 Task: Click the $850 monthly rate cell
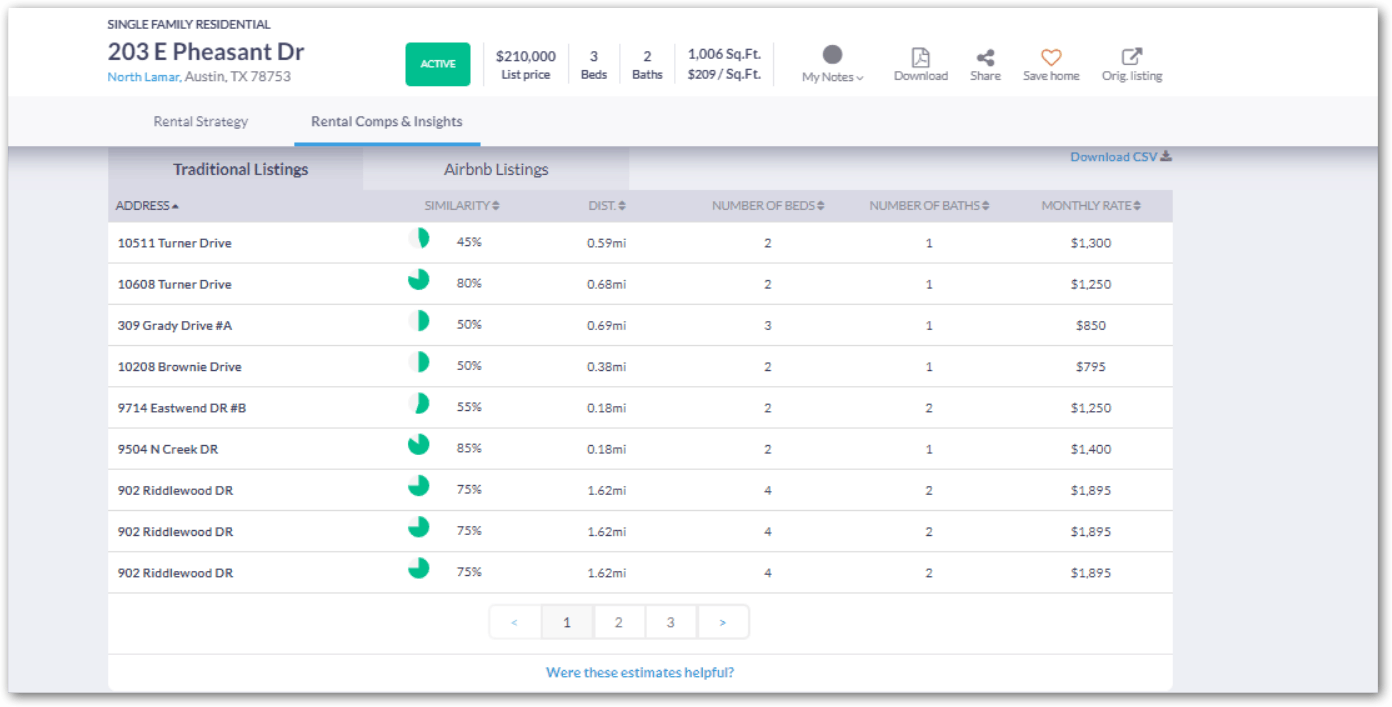pos(1091,325)
